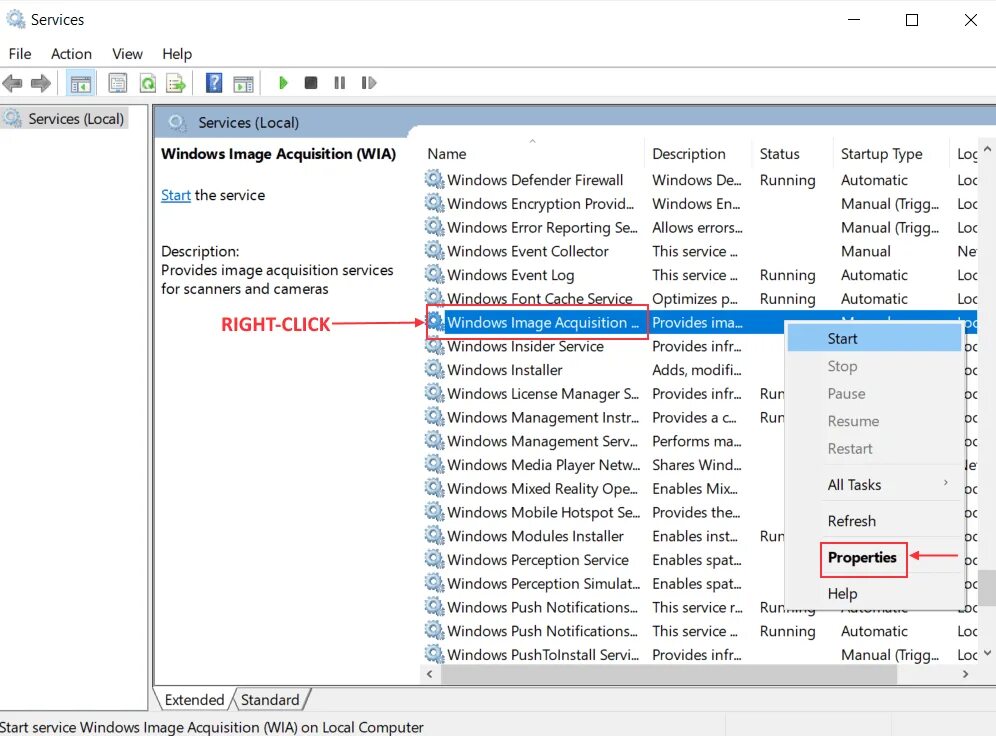Select the Windows Encryption Provid... service row
Image resolution: width=996 pixels, height=736 pixels.
701,203
